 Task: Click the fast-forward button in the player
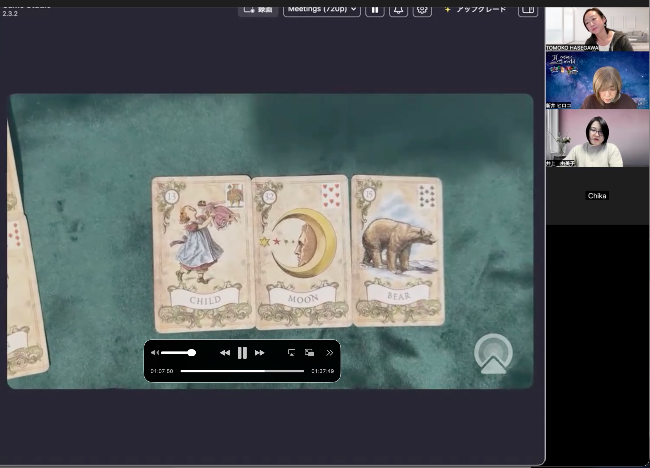[260, 352]
